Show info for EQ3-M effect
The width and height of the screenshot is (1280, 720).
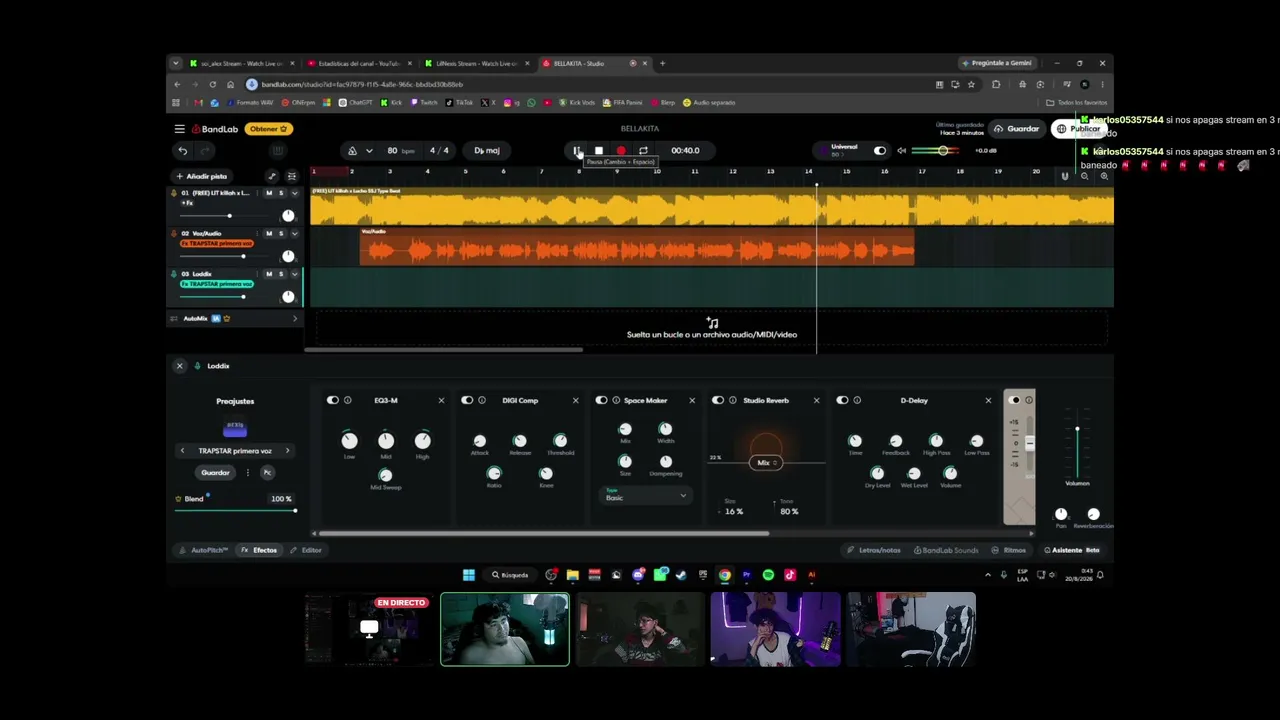pyautogui.click(x=348, y=400)
